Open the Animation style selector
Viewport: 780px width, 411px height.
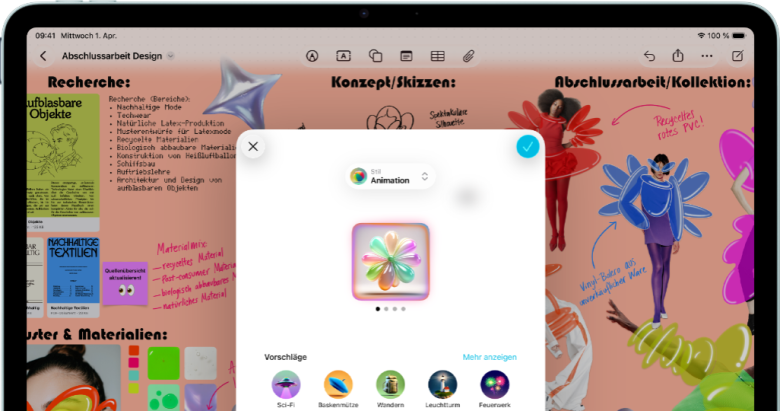click(x=391, y=177)
